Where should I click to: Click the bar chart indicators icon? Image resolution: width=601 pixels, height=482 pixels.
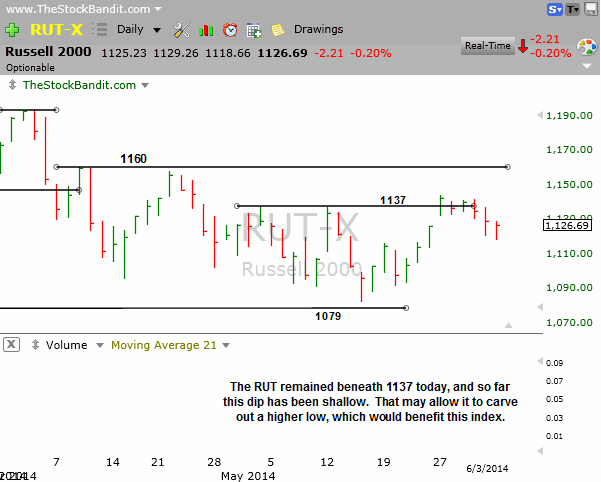tap(206, 30)
